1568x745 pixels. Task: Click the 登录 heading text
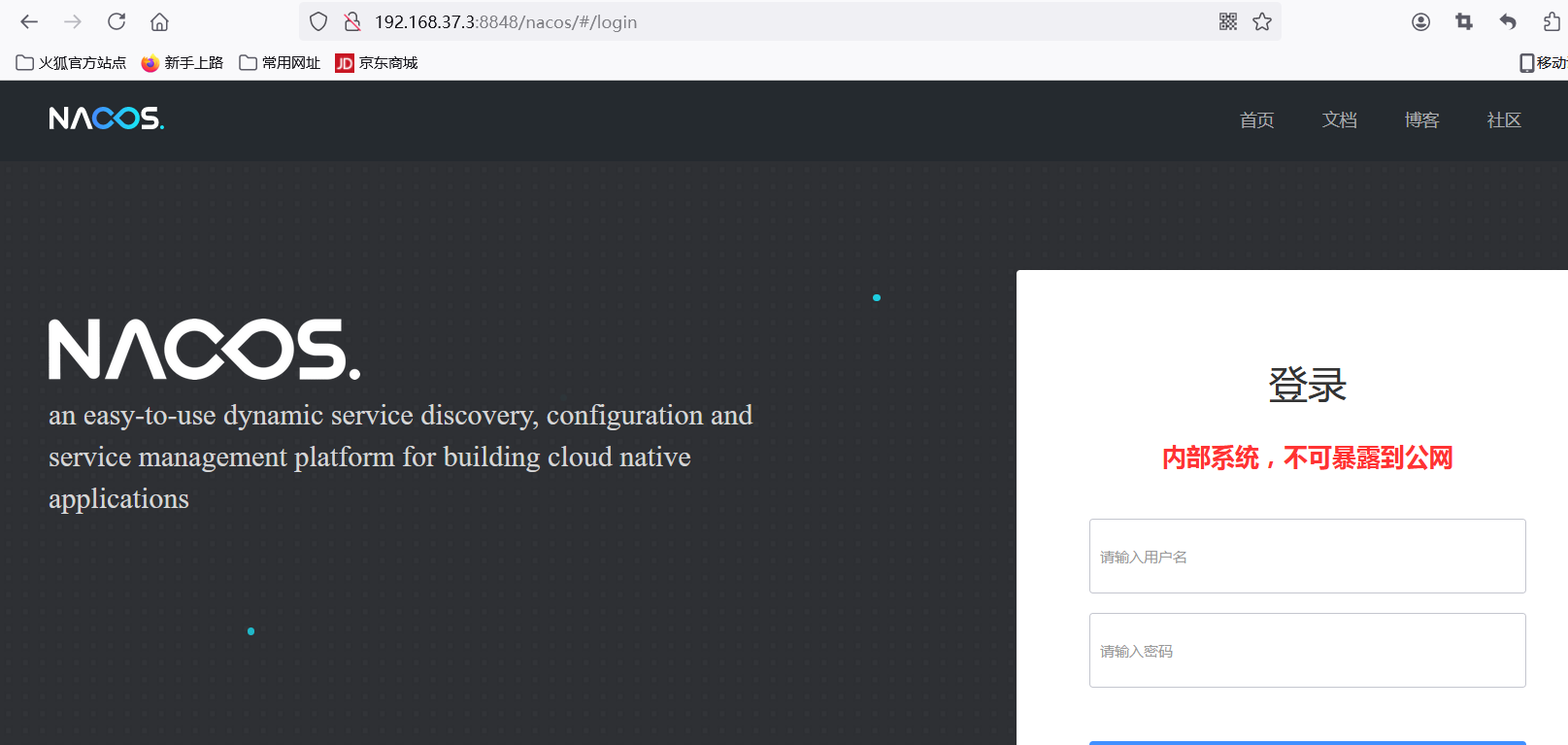coord(1308,386)
